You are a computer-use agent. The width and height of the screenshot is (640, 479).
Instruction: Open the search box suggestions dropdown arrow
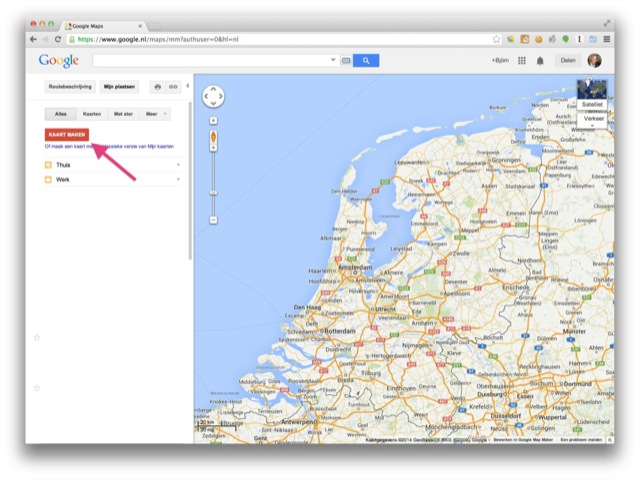pyautogui.click(x=333, y=60)
